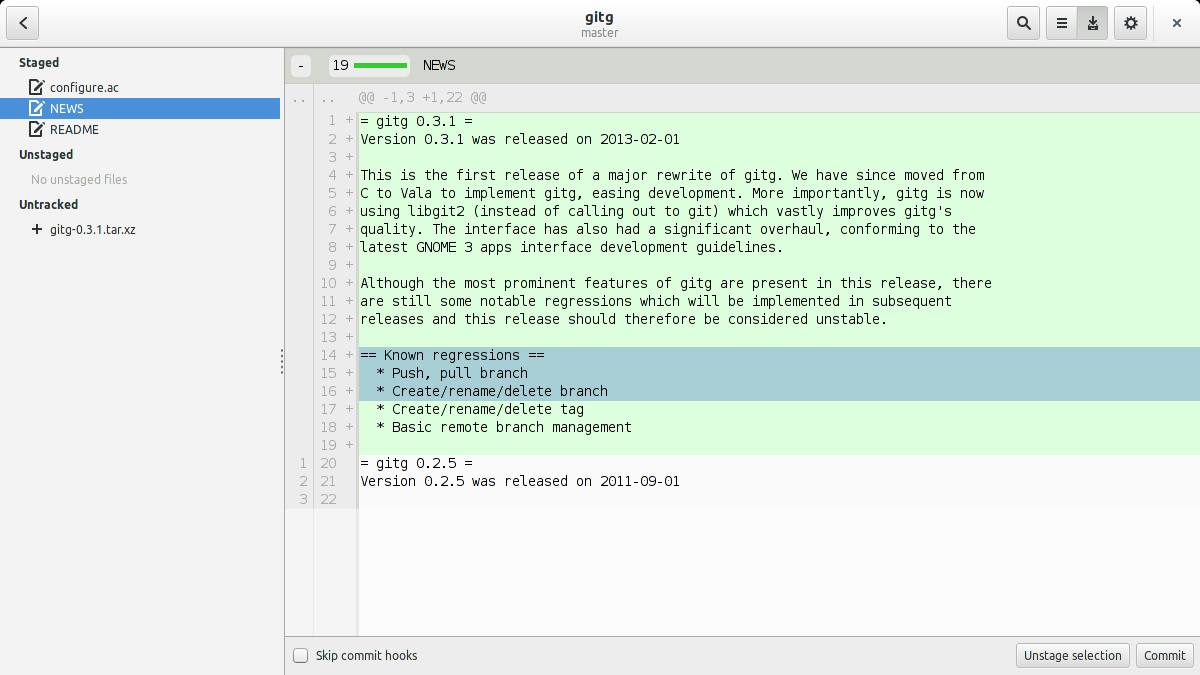Click the Staged section header
The width and height of the screenshot is (1200, 675).
[39, 62]
